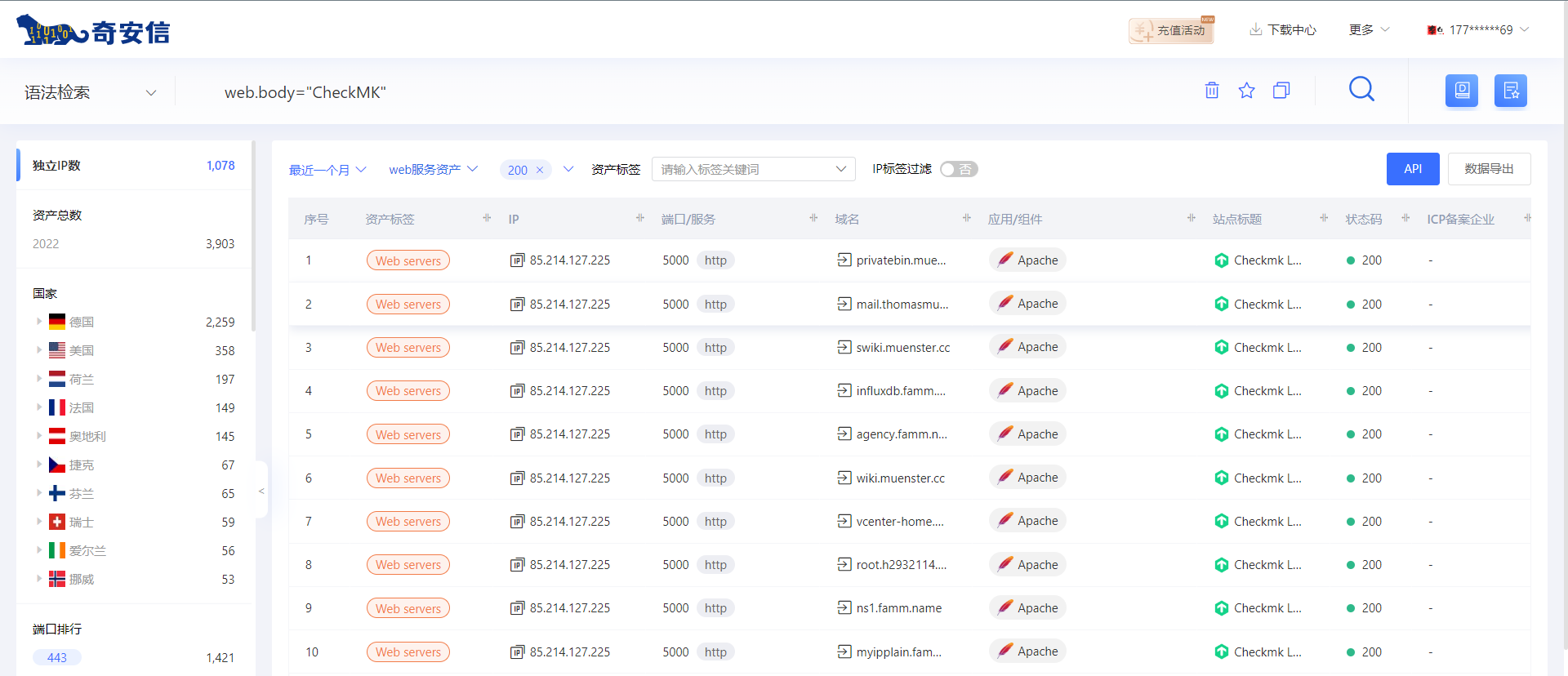The width and height of the screenshot is (1568, 676).
Task: Click the 芬兰 country row
Action: 134,493
